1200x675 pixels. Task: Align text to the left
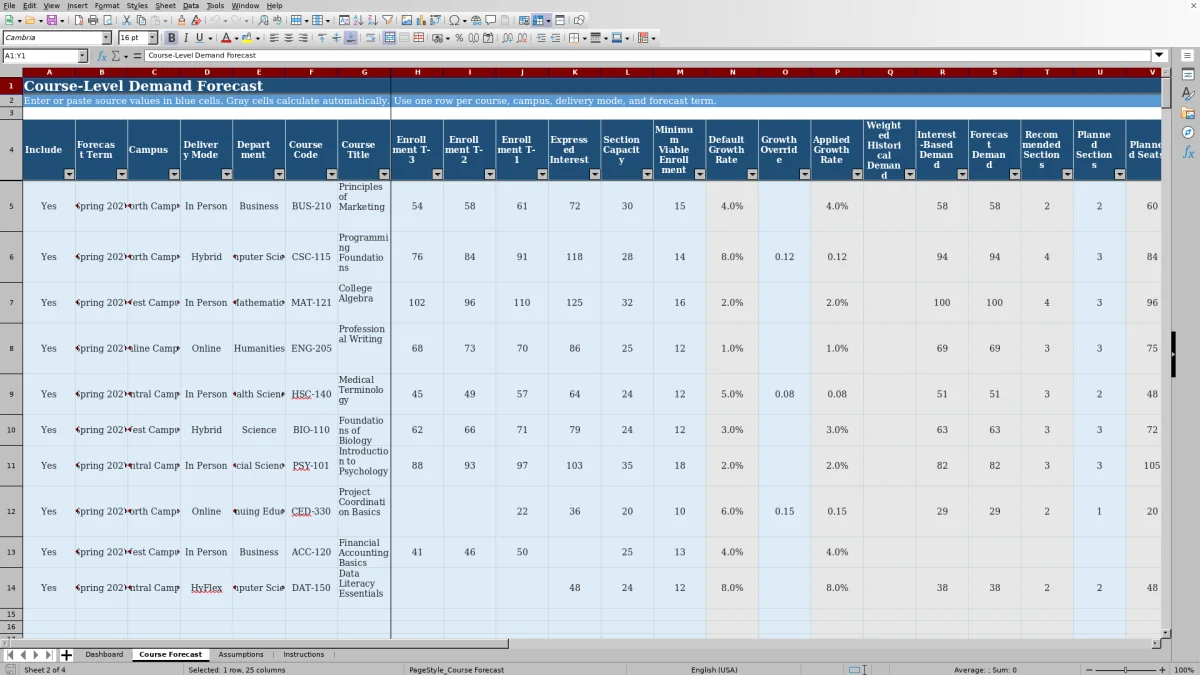point(274,38)
